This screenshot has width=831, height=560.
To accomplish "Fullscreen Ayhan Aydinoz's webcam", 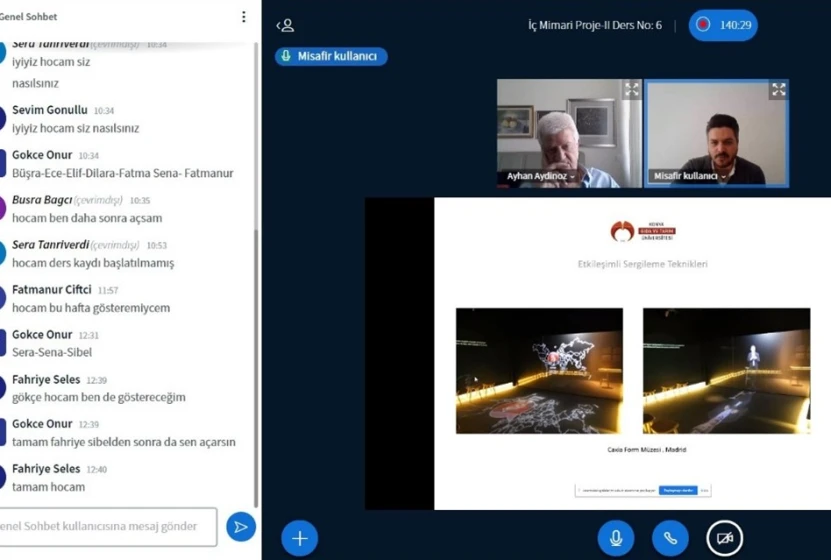I will click(x=631, y=90).
